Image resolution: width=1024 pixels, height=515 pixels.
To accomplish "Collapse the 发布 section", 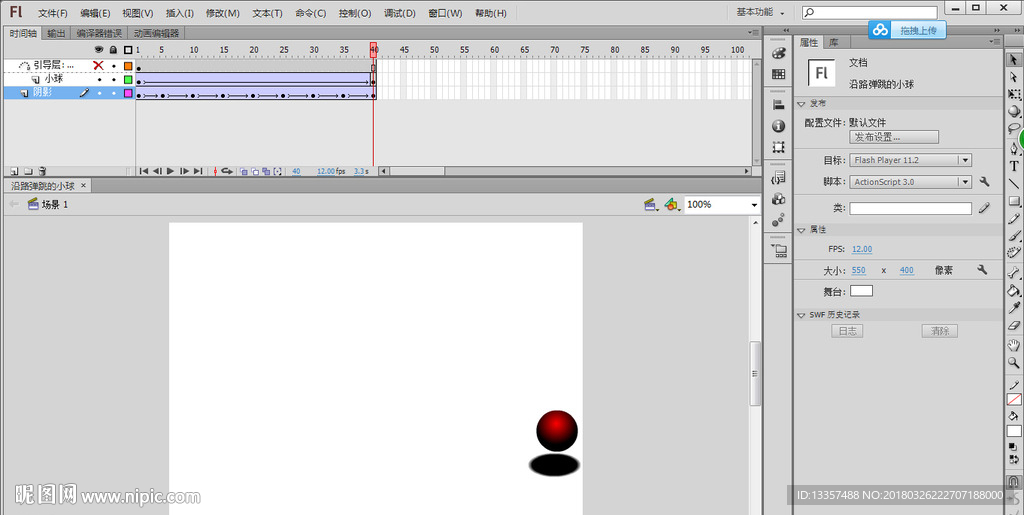I will click(x=801, y=104).
